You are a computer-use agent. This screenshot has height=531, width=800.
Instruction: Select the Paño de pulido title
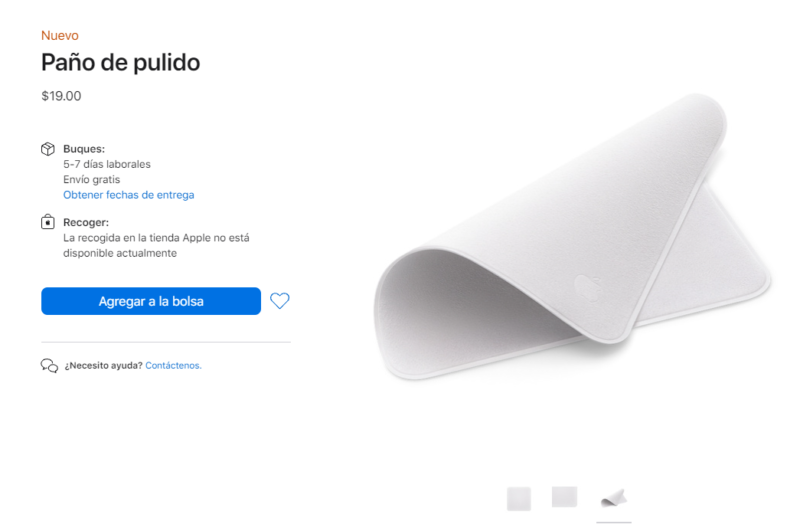pos(120,63)
